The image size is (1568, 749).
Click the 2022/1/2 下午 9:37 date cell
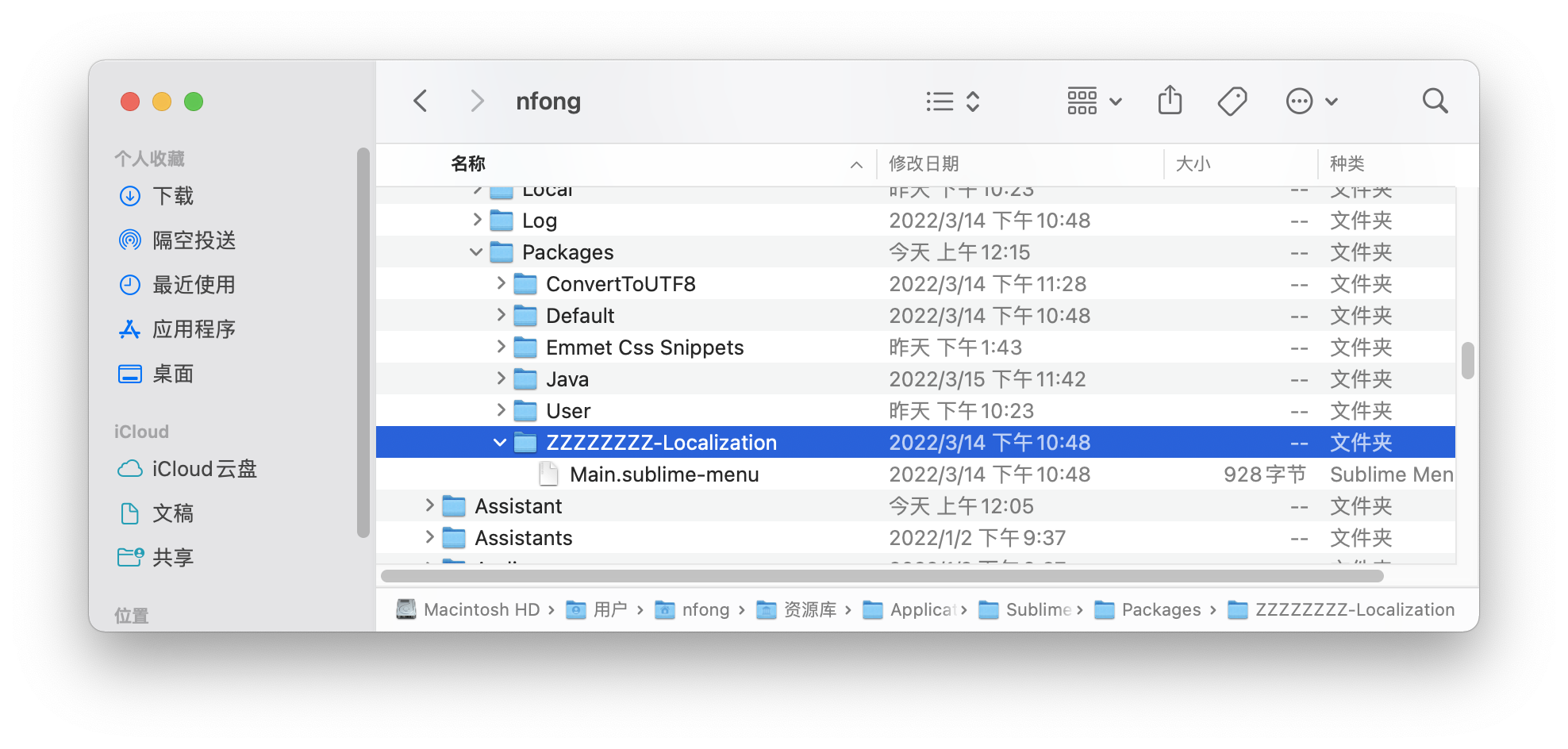click(x=977, y=538)
